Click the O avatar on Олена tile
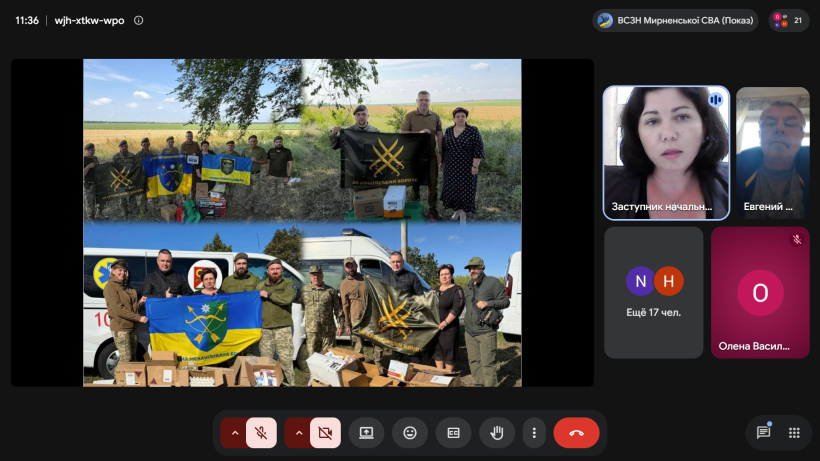Screen dimensions: 820x461 click(760, 293)
